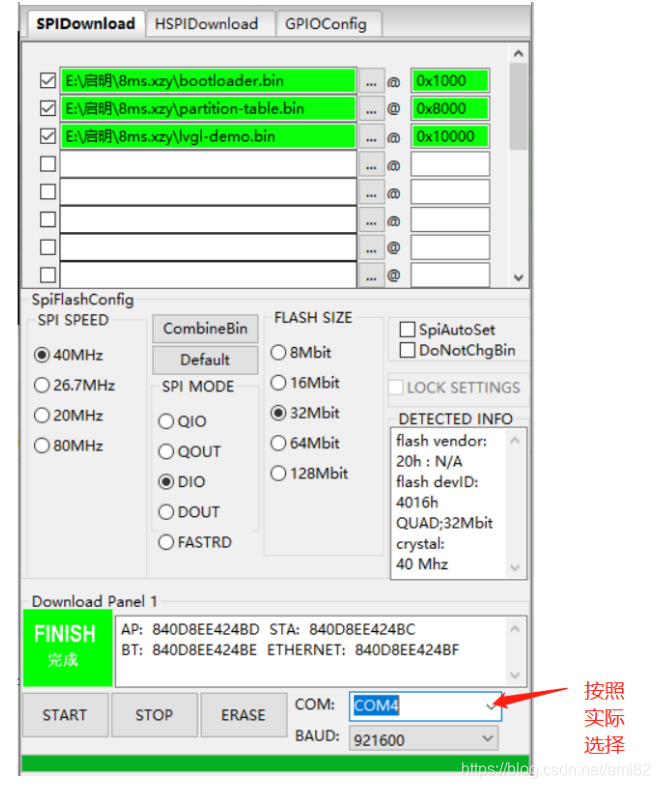Click the CombineBin button
Screen dimensions: 660x788
coord(205,329)
